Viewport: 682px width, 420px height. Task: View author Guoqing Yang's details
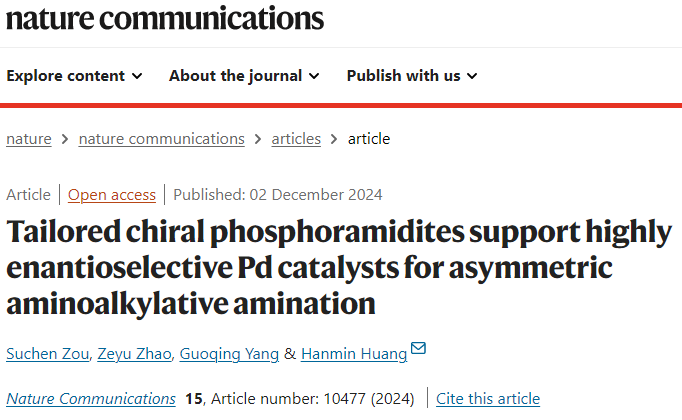point(229,353)
